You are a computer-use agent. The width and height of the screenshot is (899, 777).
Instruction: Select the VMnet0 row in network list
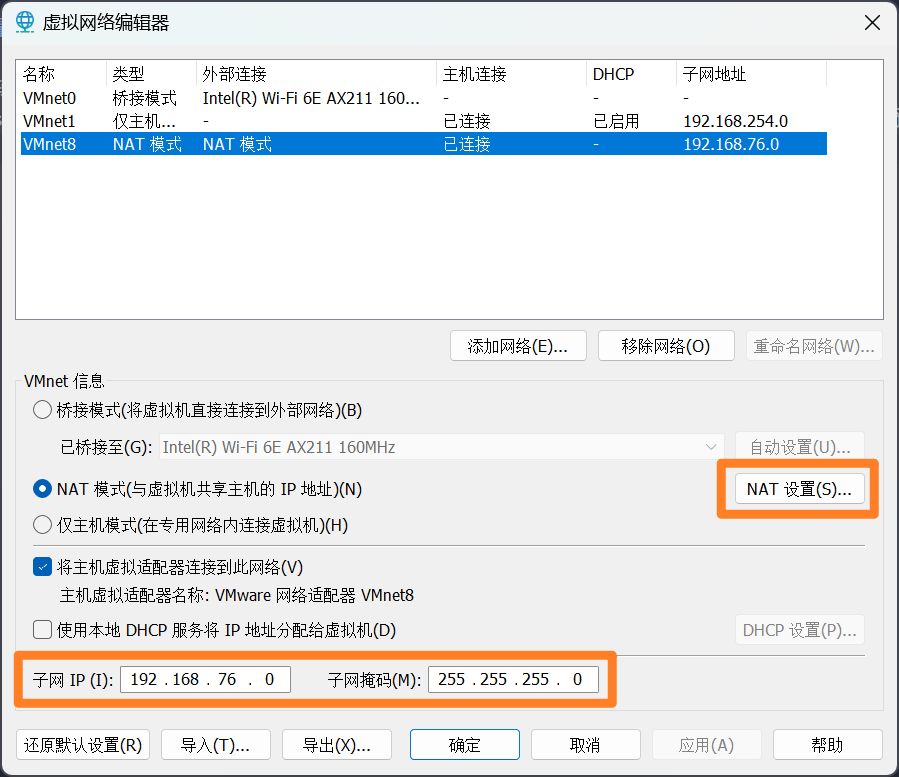[424, 98]
